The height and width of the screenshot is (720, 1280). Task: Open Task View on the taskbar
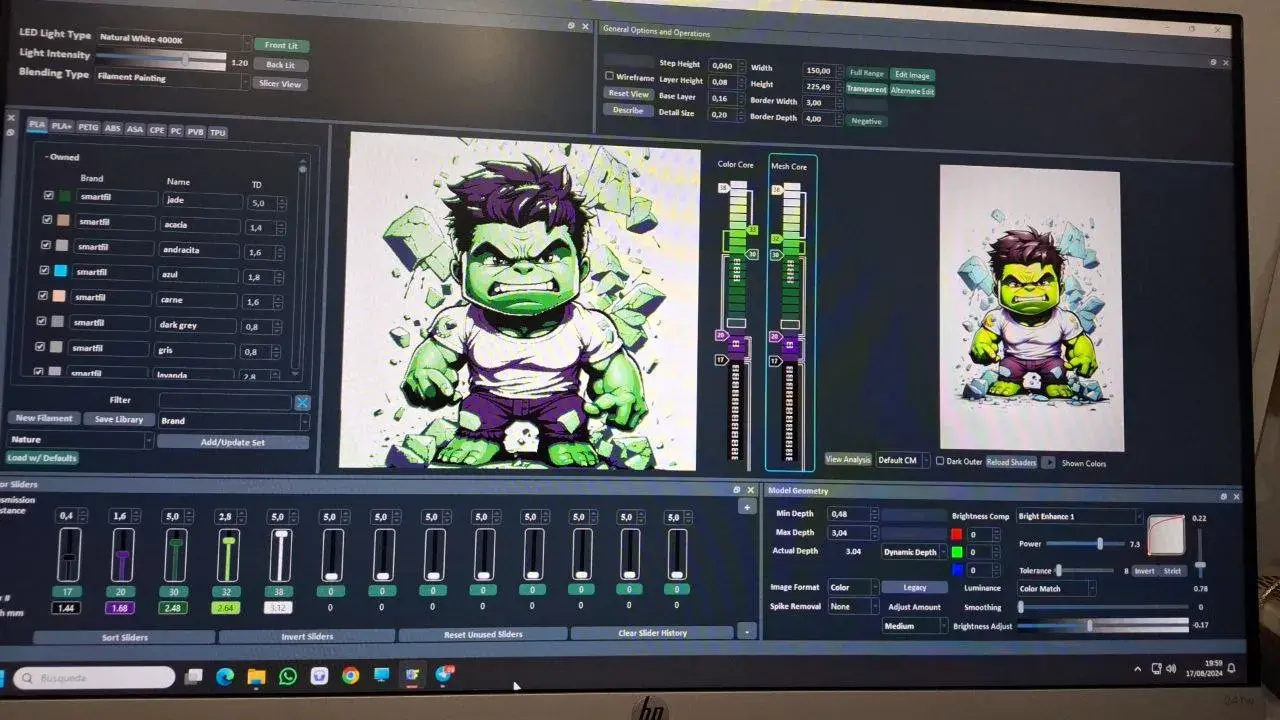point(194,677)
